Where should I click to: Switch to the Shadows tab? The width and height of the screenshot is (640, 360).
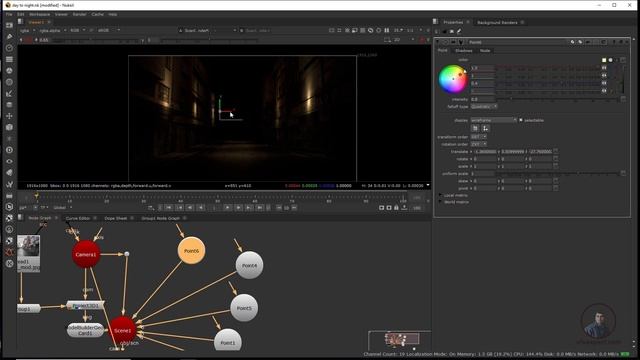point(464,51)
